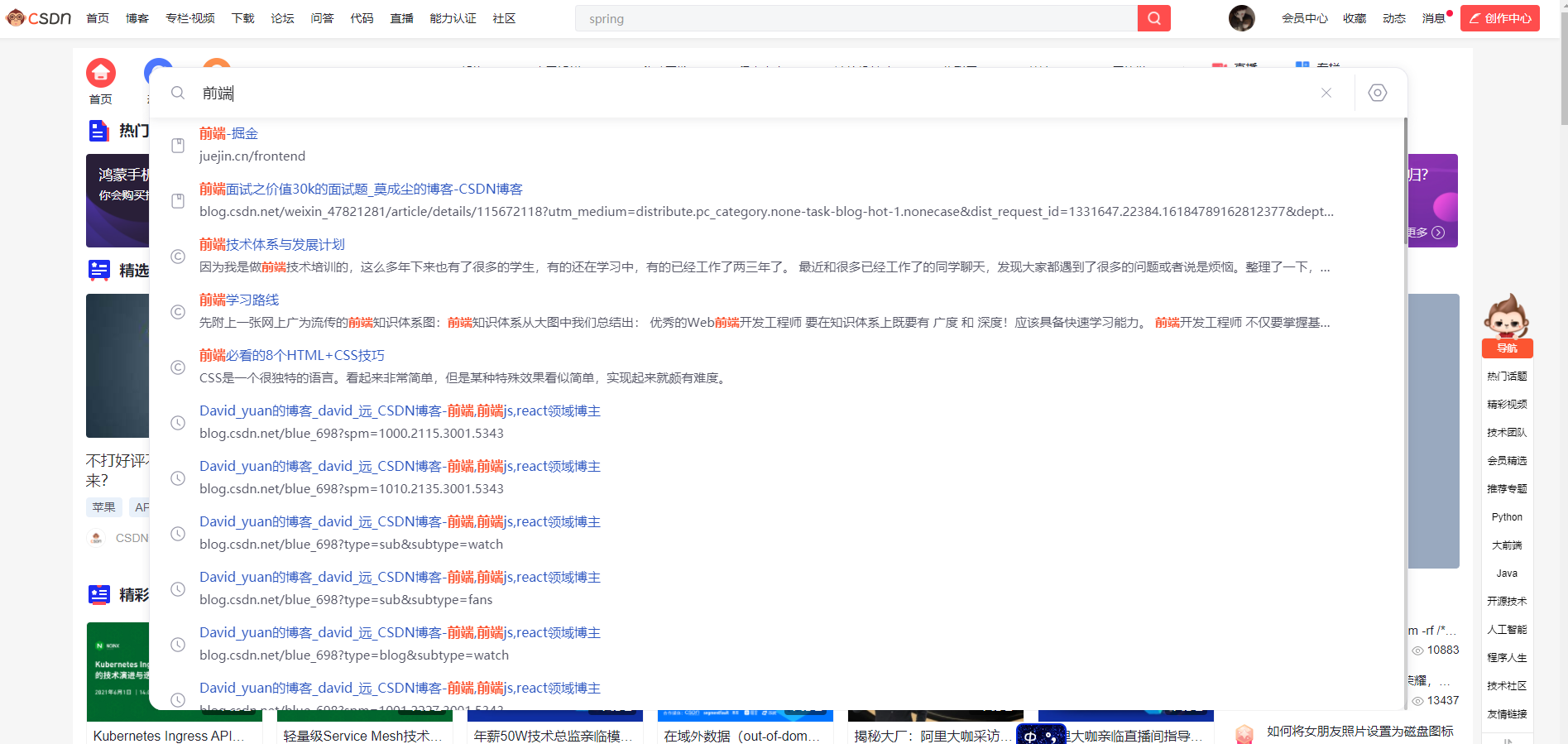The height and width of the screenshot is (744, 1568).
Task: Open 博客 in top navigation
Action: (137, 18)
